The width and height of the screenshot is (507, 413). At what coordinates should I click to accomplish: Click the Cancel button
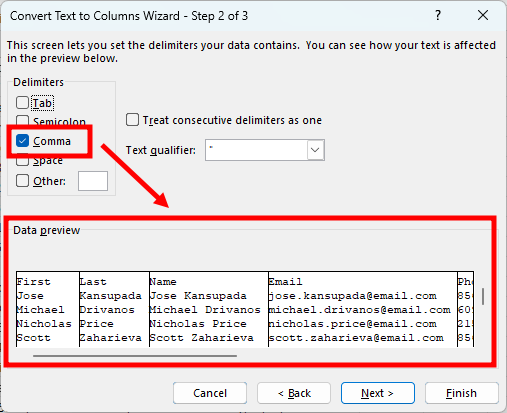(210, 393)
